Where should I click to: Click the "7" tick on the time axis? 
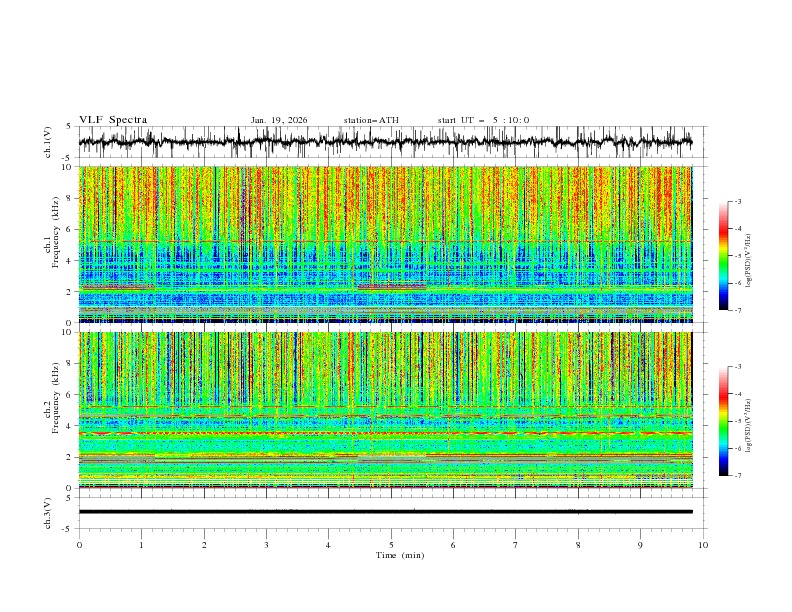(516, 545)
